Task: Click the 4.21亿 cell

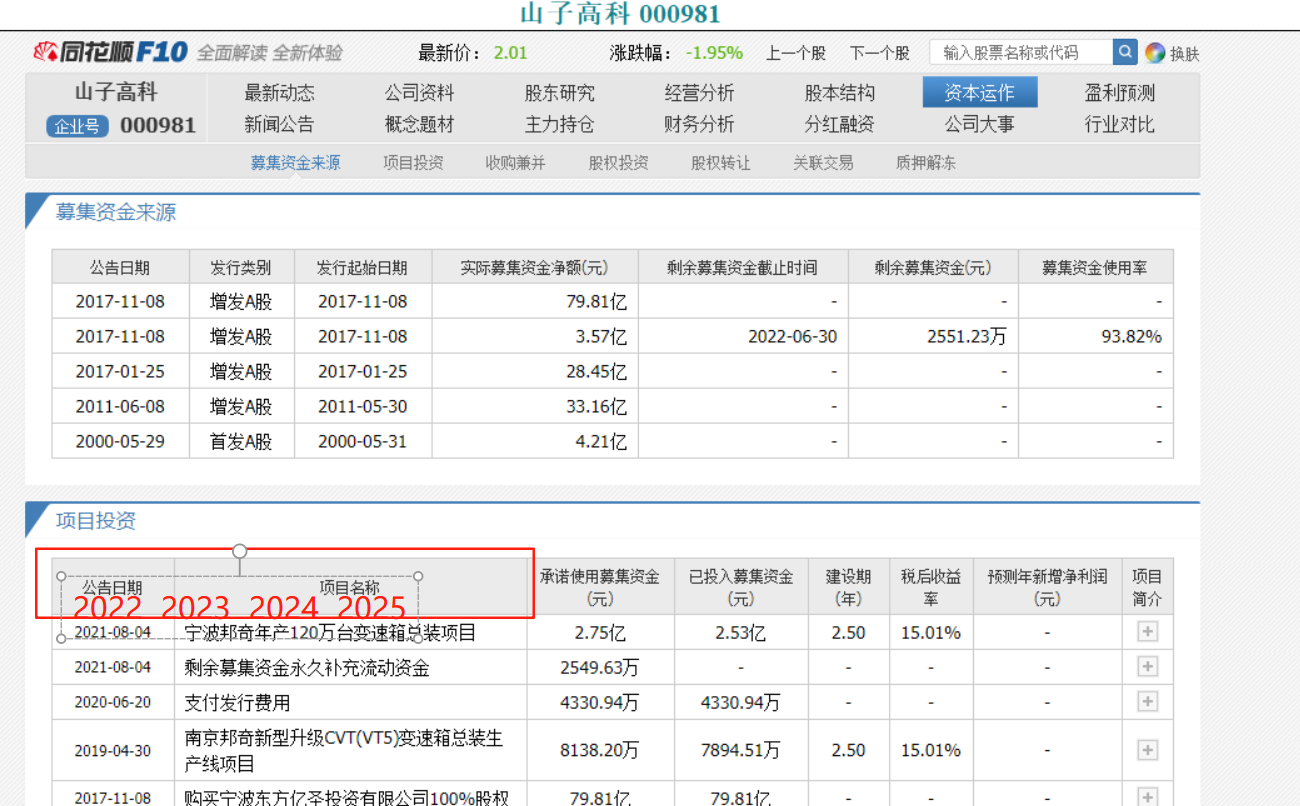Action: tap(601, 441)
